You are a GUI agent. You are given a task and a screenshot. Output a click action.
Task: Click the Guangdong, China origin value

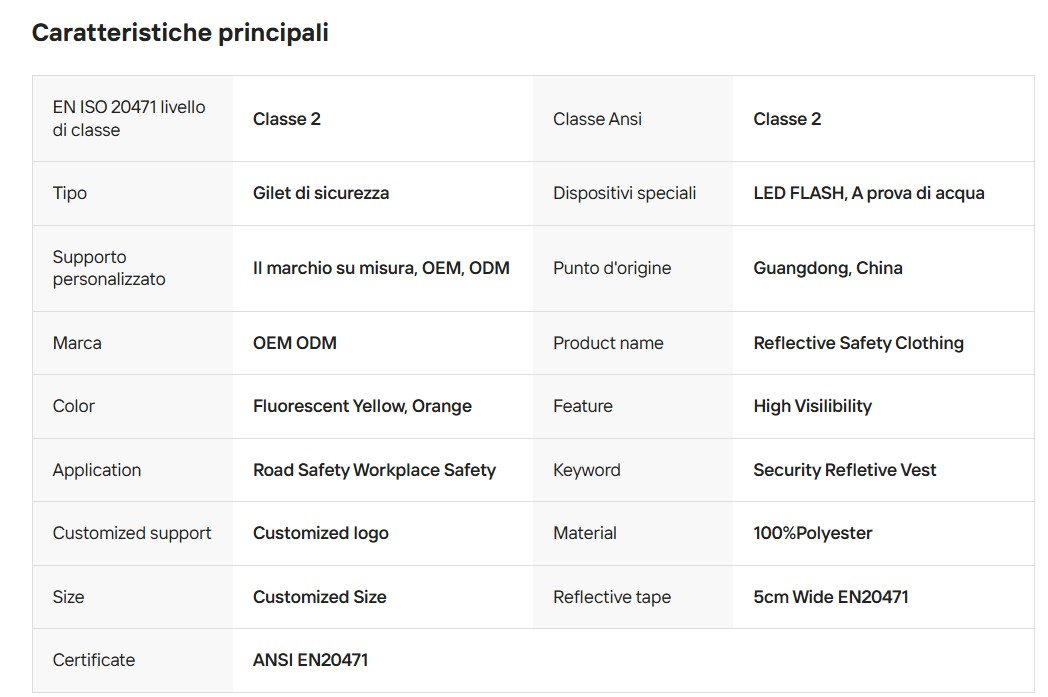(827, 268)
